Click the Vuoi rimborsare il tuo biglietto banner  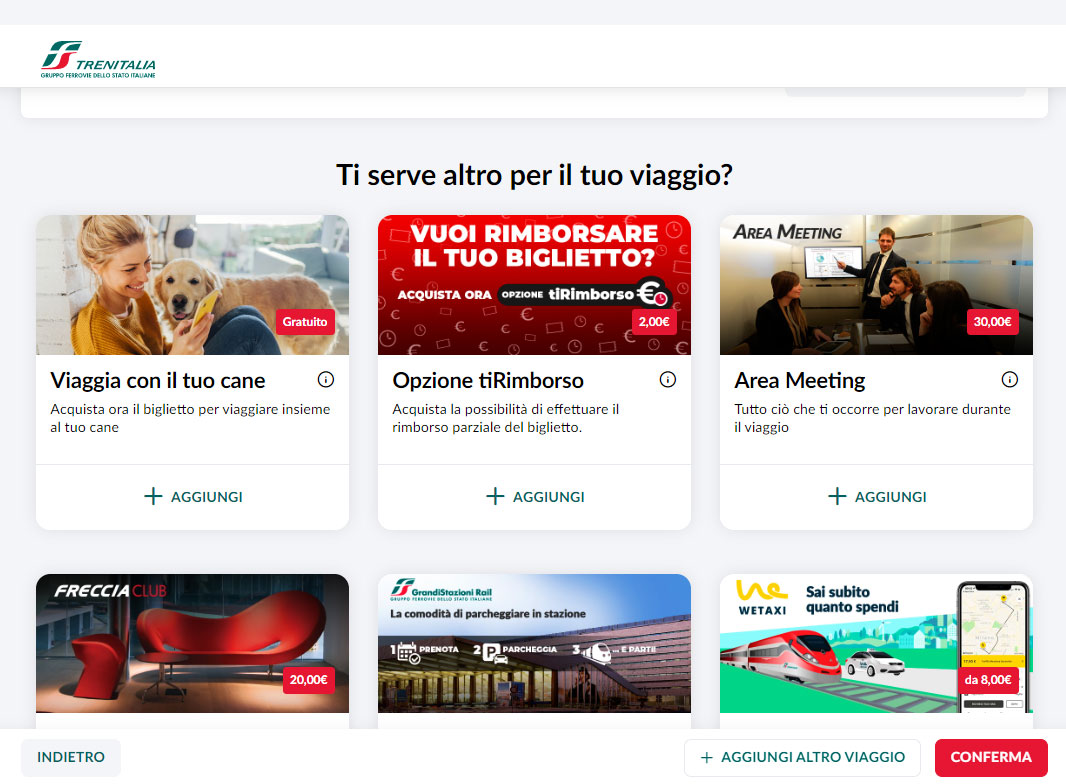(534, 285)
